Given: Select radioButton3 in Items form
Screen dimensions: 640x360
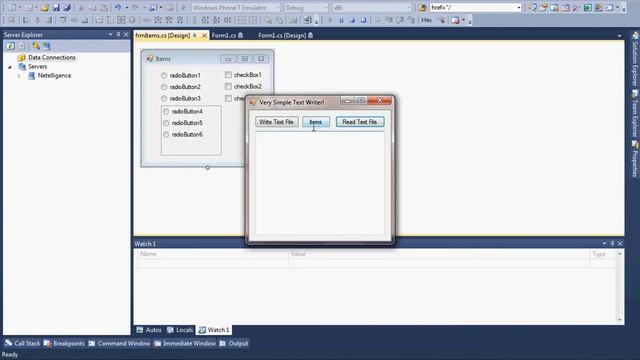Looking at the screenshot, I should coord(181,98).
